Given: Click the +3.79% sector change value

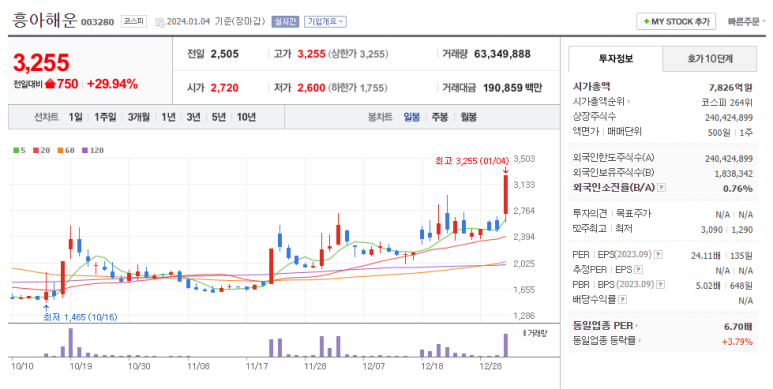Looking at the screenshot, I should point(738,341).
